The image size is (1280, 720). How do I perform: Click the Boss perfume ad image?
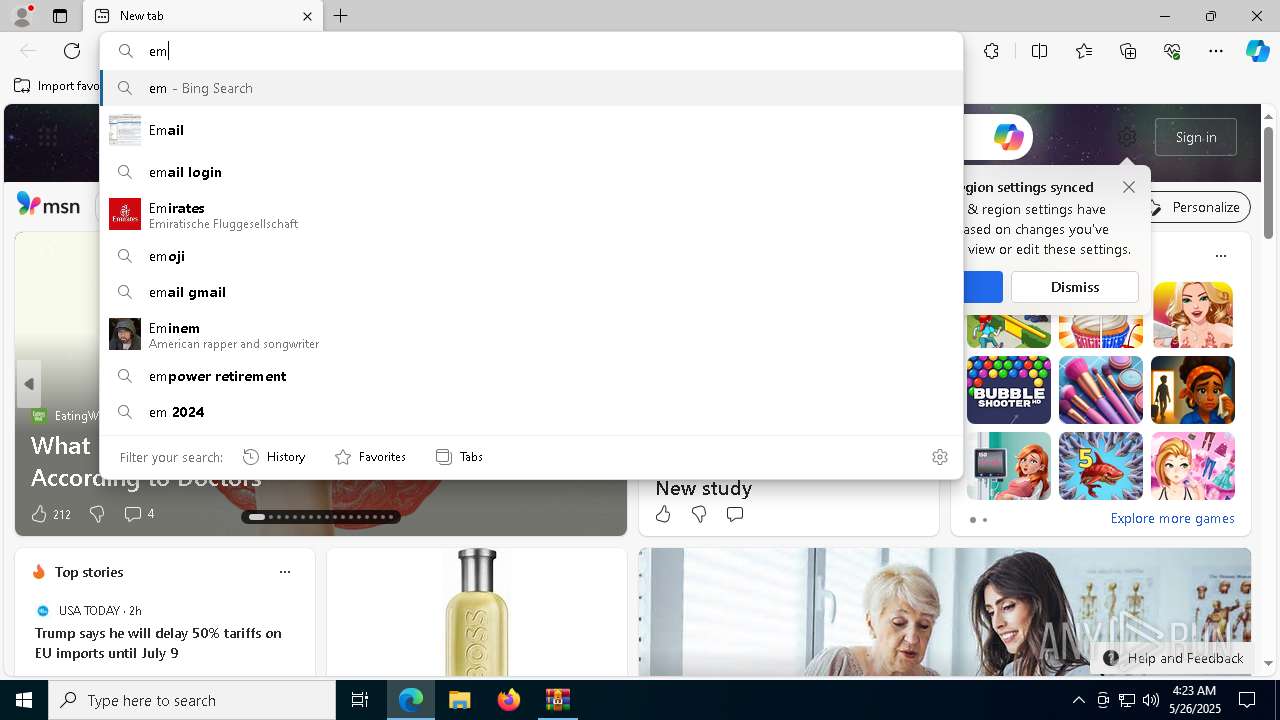point(477,612)
